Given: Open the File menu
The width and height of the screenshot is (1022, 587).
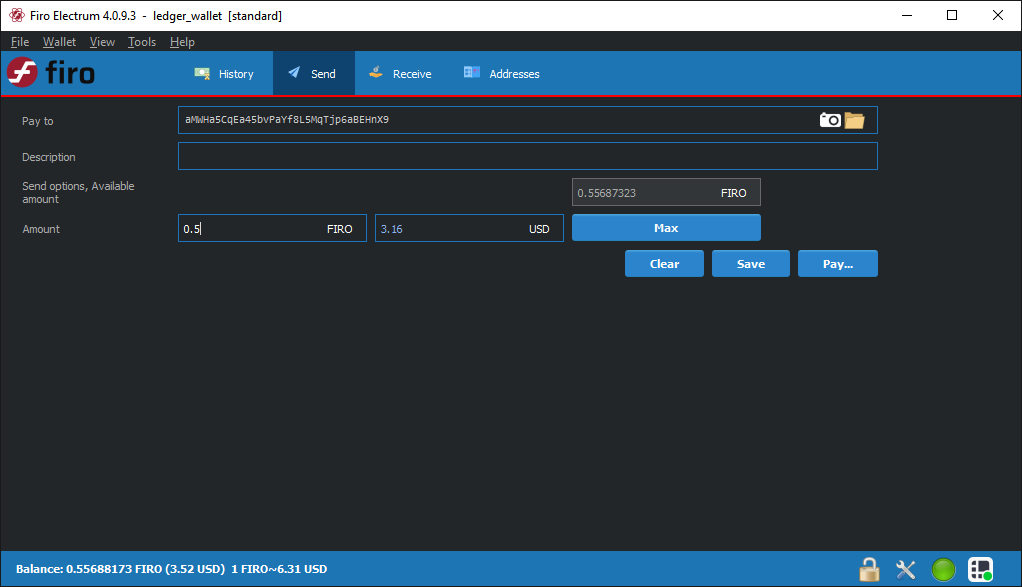Looking at the screenshot, I should (x=20, y=42).
